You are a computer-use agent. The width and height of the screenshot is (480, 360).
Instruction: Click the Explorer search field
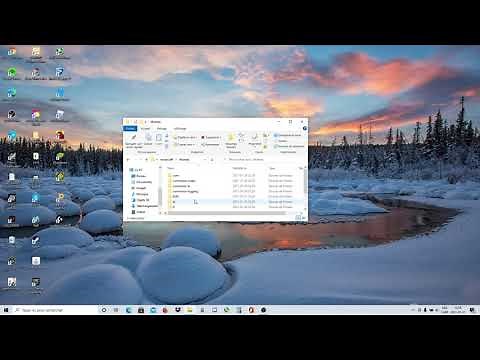coord(264,160)
